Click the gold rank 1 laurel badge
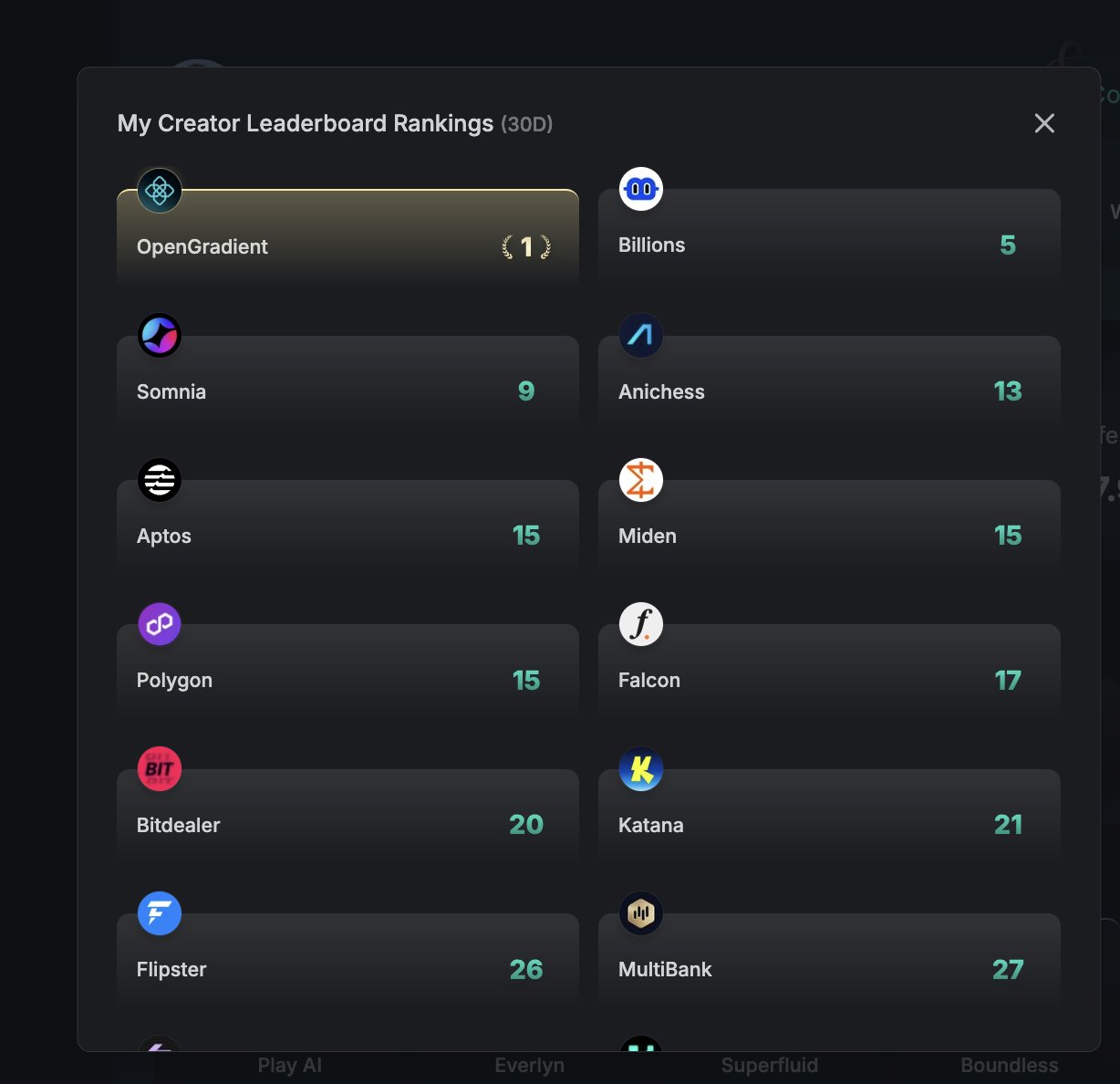 [526, 246]
